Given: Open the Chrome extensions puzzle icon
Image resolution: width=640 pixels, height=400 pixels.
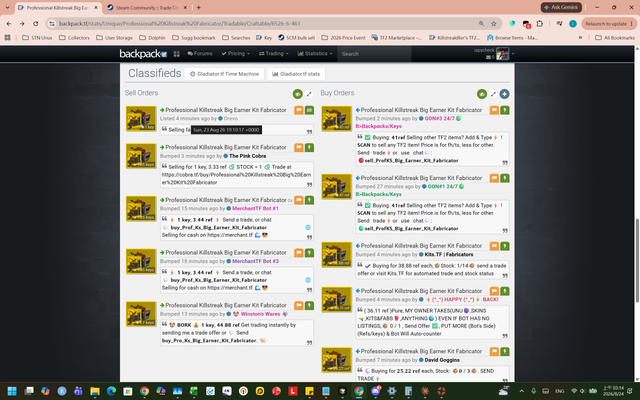Looking at the screenshot, I should click(x=540, y=24).
